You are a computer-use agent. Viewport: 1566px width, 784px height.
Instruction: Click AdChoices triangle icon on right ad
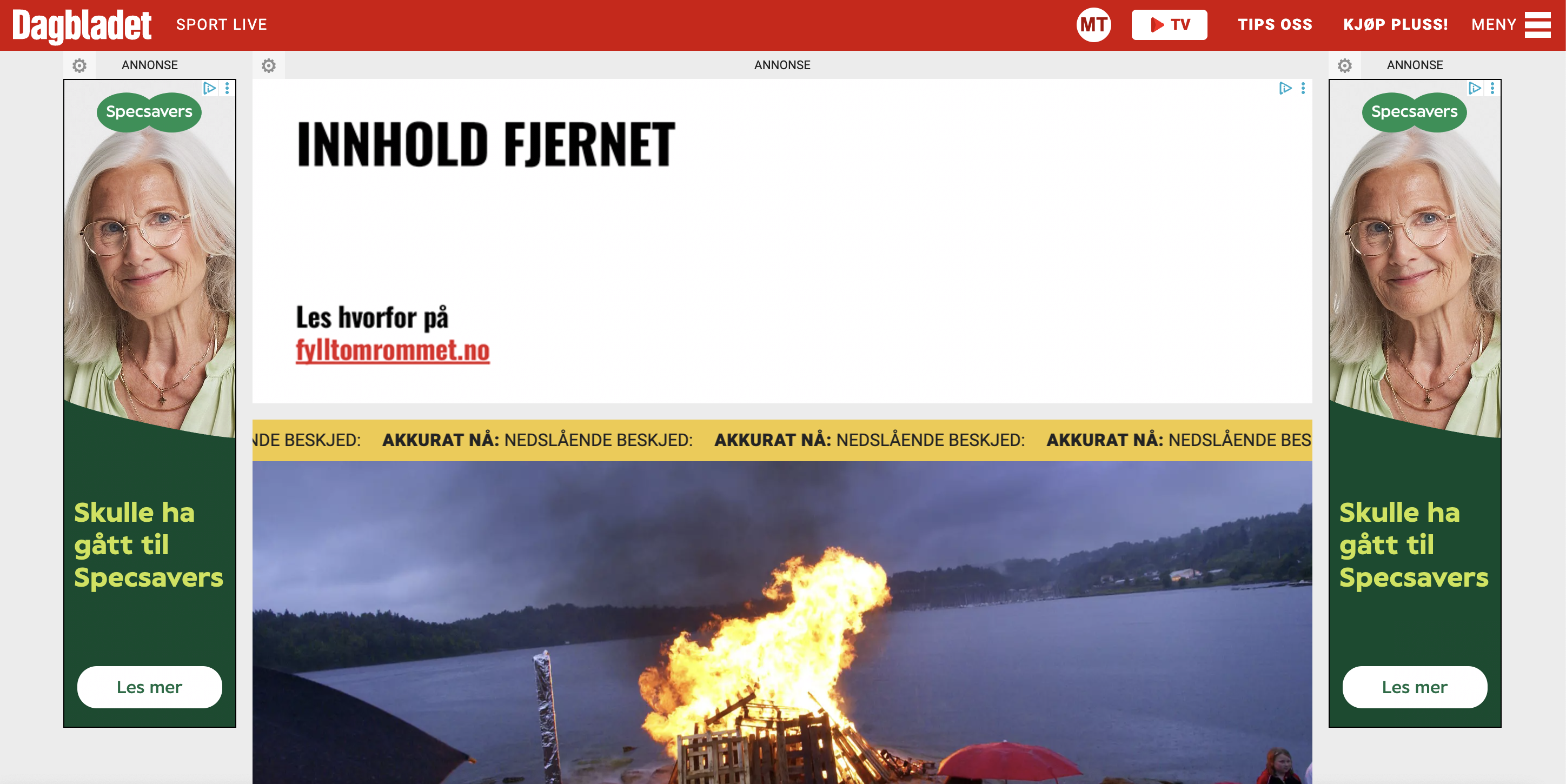[1474, 89]
